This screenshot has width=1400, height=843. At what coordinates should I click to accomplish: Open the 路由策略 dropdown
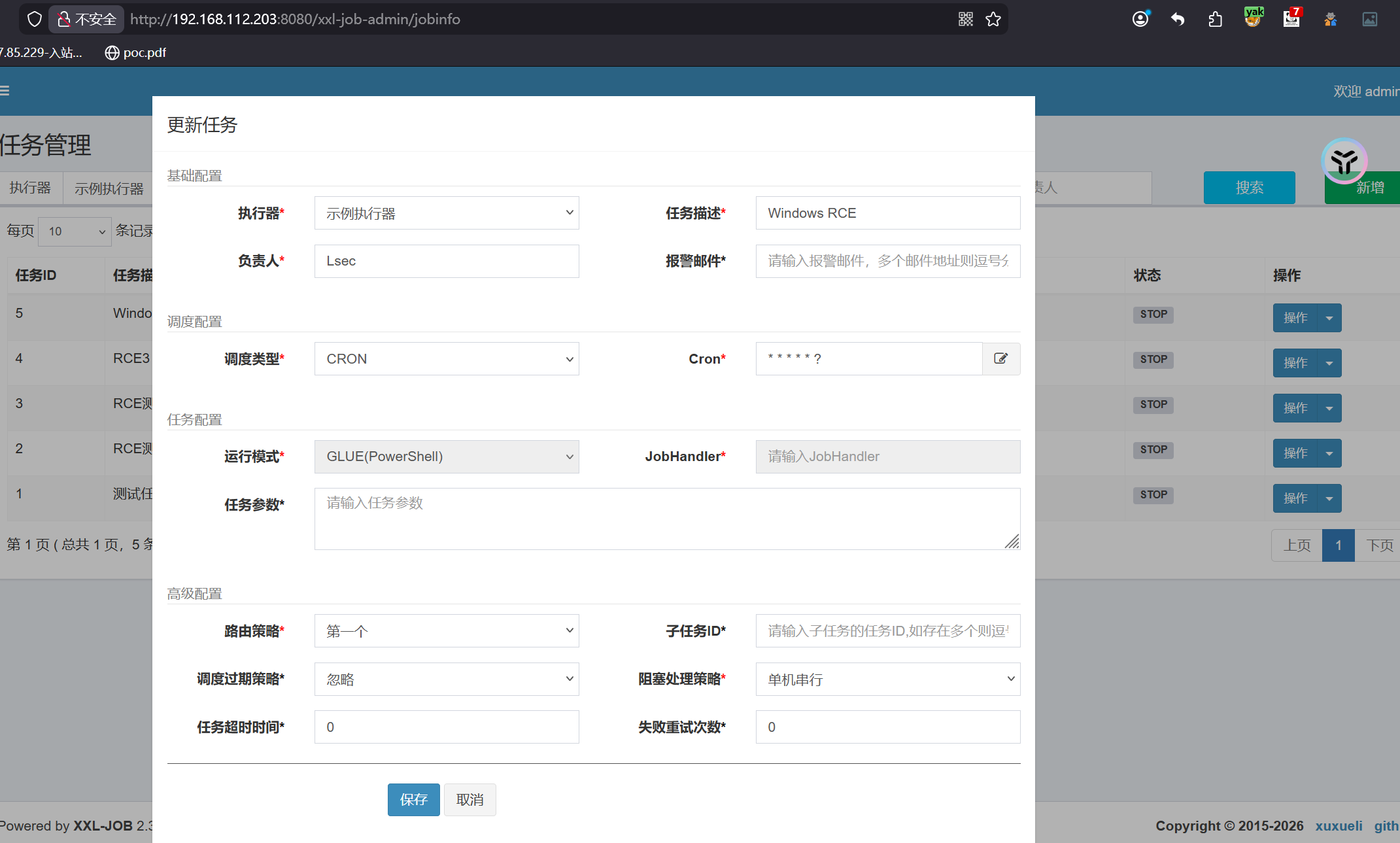point(447,631)
